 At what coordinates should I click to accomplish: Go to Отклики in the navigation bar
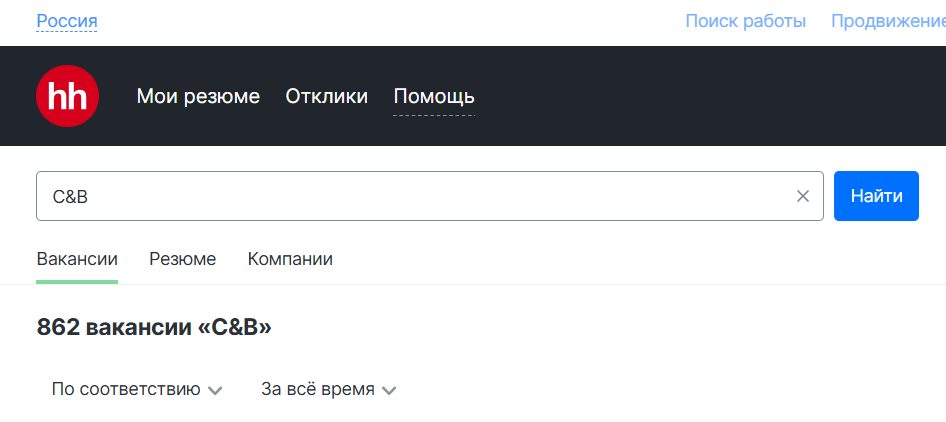pos(326,96)
